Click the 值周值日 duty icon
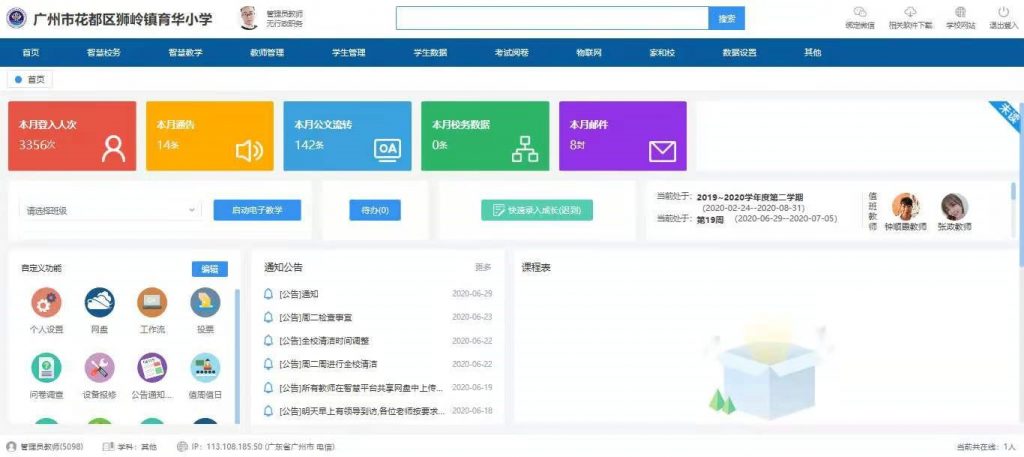Screen dimensions: 1024x457 pyautogui.click(x=205, y=369)
